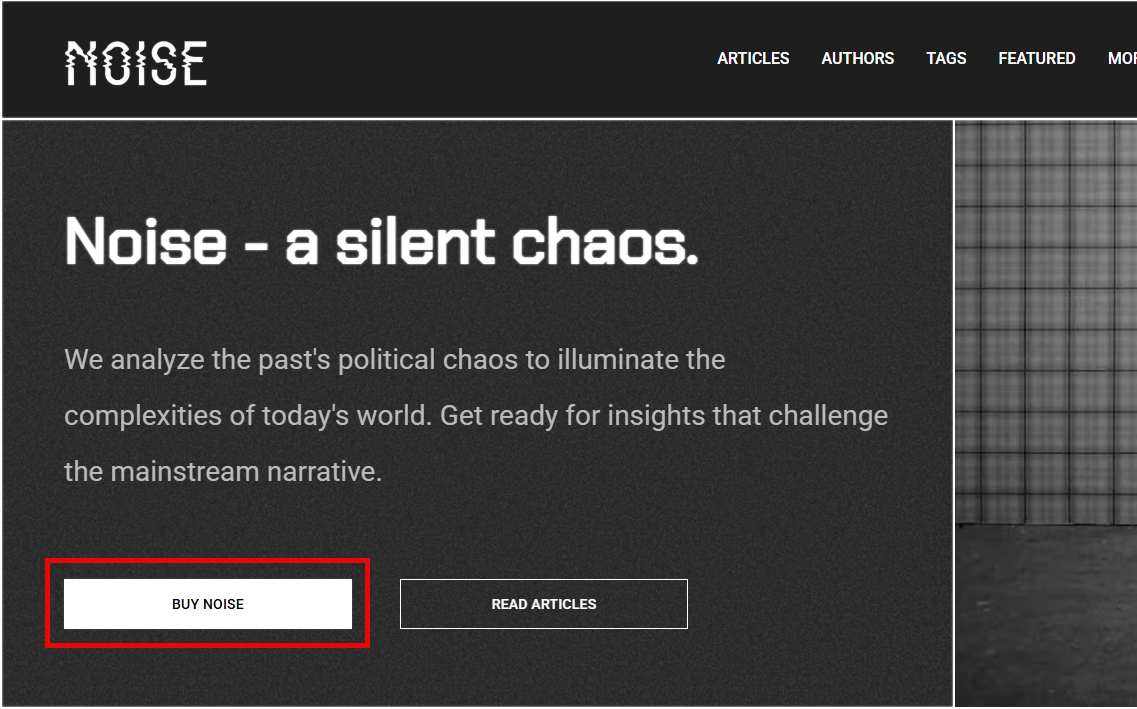Viewport: 1137px width, 709px height.
Task: Click 'the mainstream narrative.' line
Action: click(x=223, y=472)
